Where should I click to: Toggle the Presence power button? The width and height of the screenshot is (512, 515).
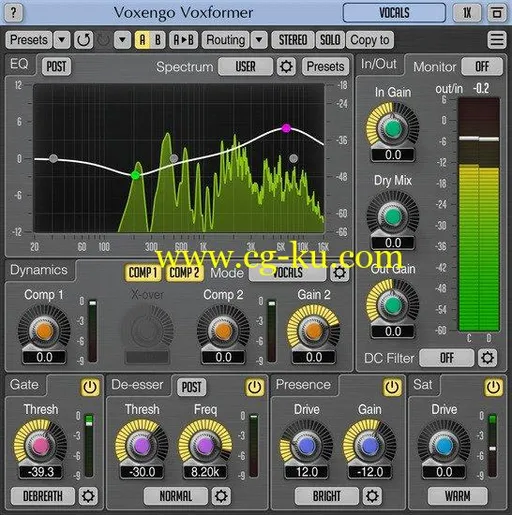(x=392, y=387)
